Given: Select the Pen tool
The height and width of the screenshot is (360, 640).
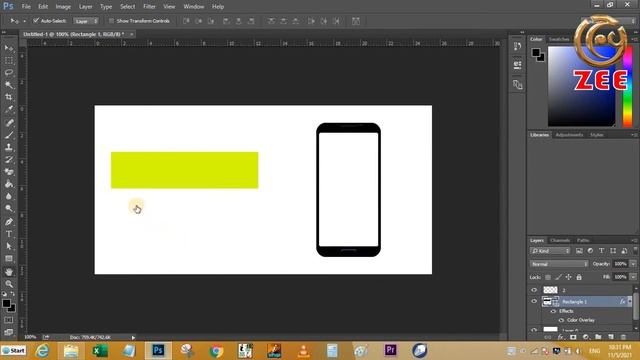Looking at the screenshot, I should (x=9, y=222).
